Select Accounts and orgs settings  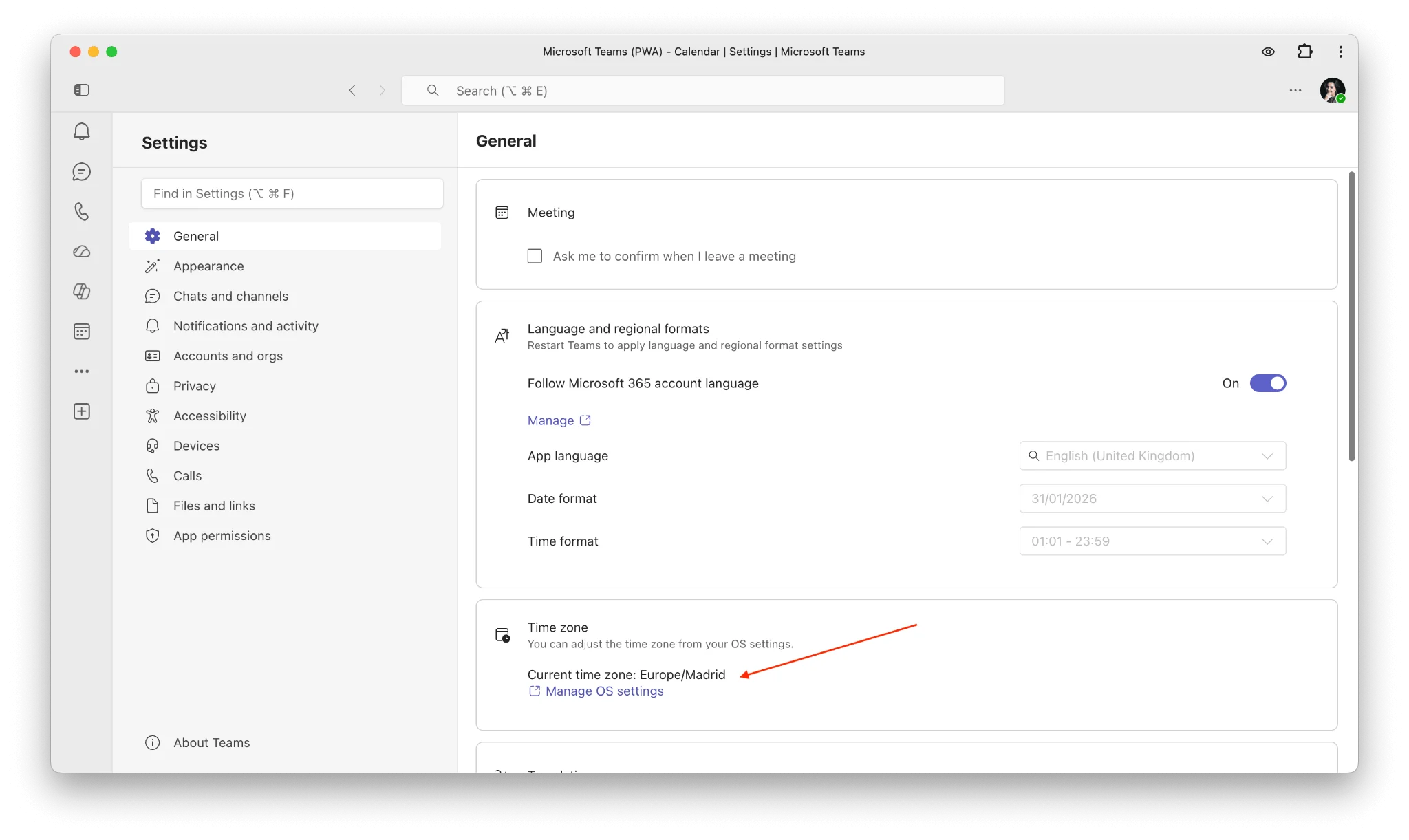pyautogui.click(x=285, y=356)
